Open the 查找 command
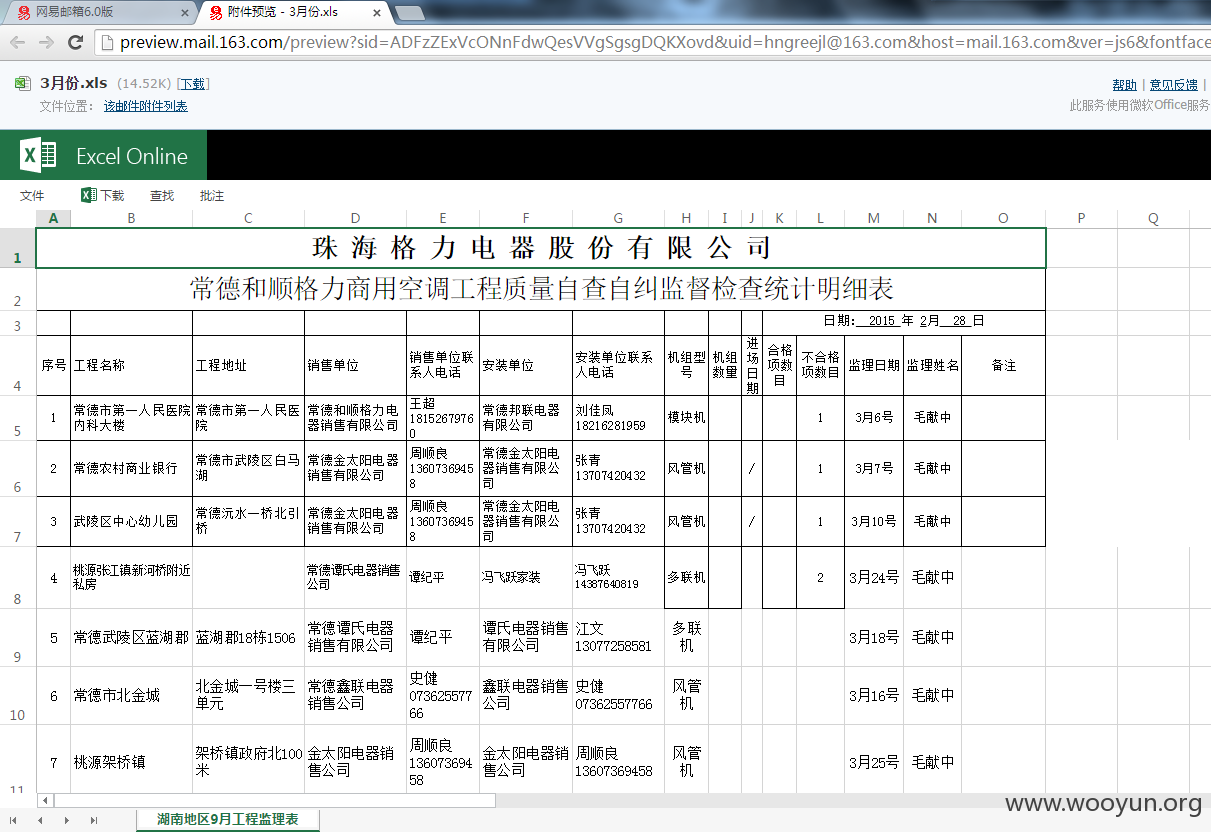 pos(162,196)
